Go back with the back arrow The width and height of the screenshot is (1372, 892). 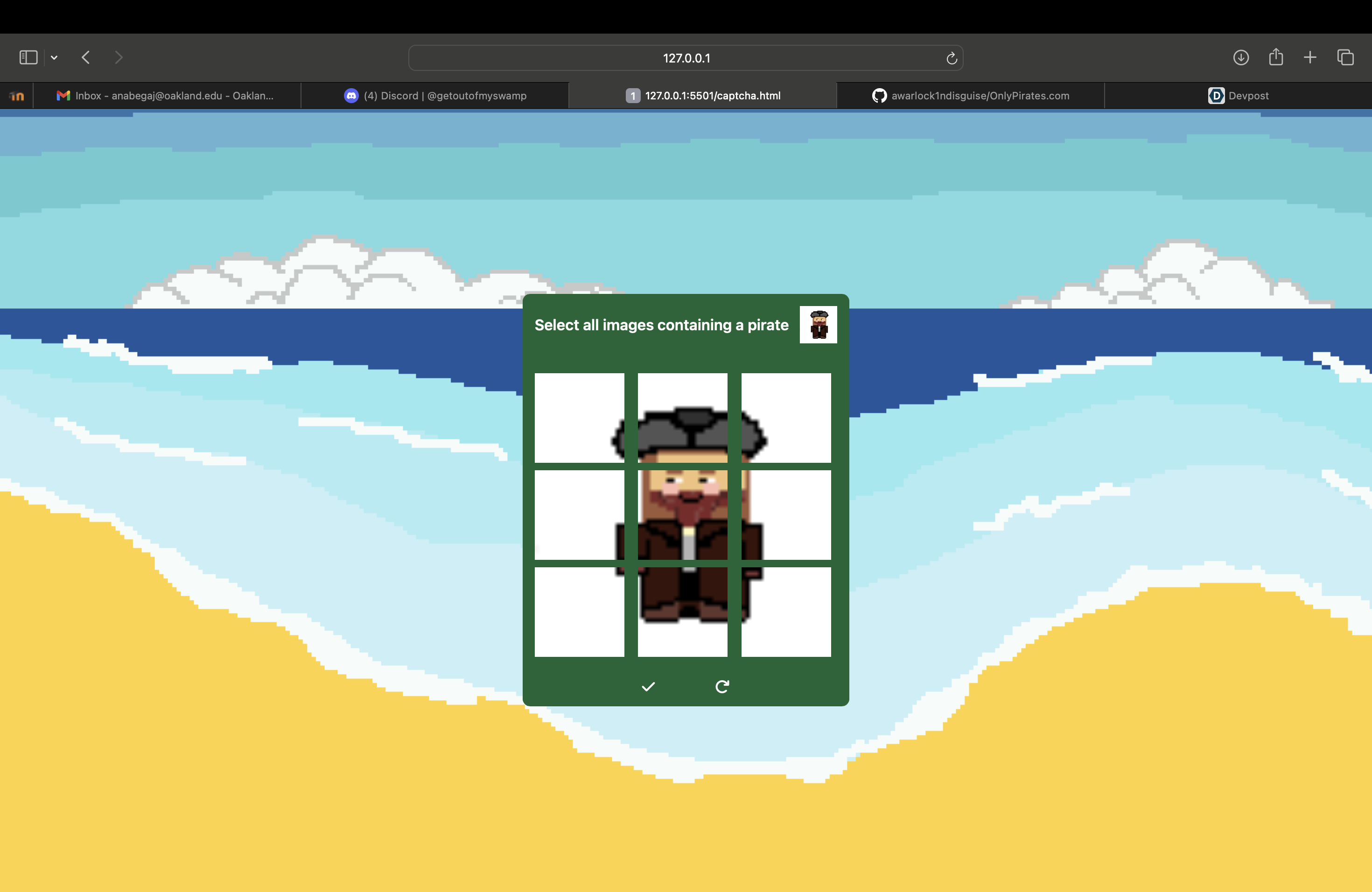(86, 58)
